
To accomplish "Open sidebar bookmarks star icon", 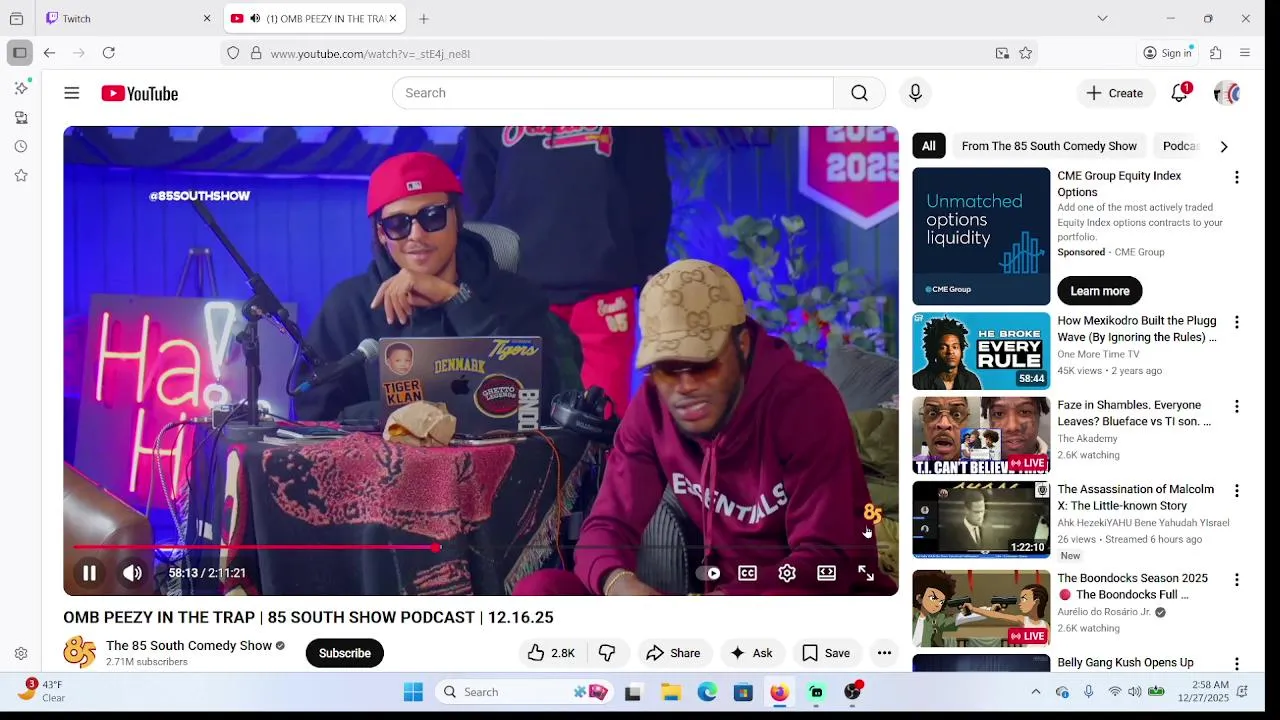I will 21,175.
